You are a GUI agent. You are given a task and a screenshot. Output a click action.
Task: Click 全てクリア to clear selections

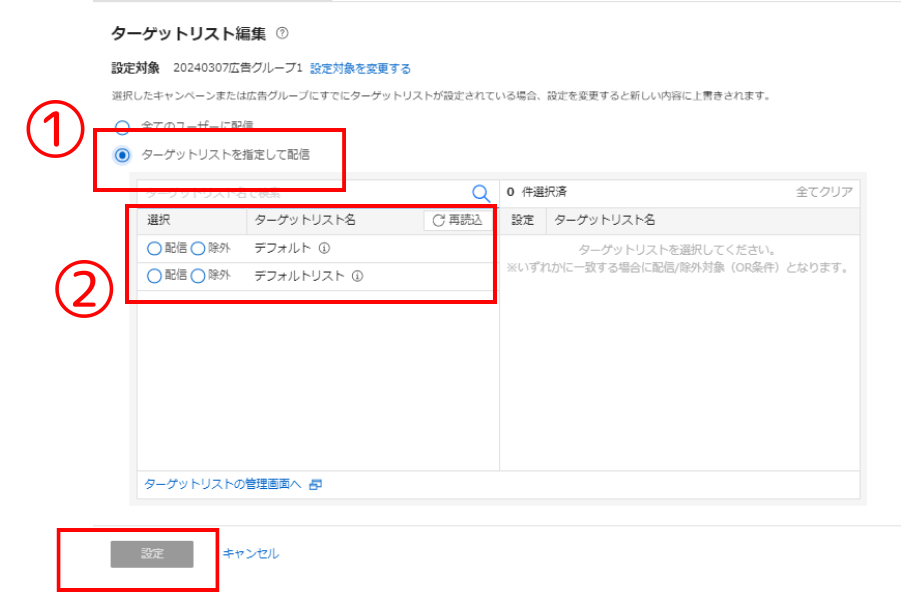coord(824,192)
